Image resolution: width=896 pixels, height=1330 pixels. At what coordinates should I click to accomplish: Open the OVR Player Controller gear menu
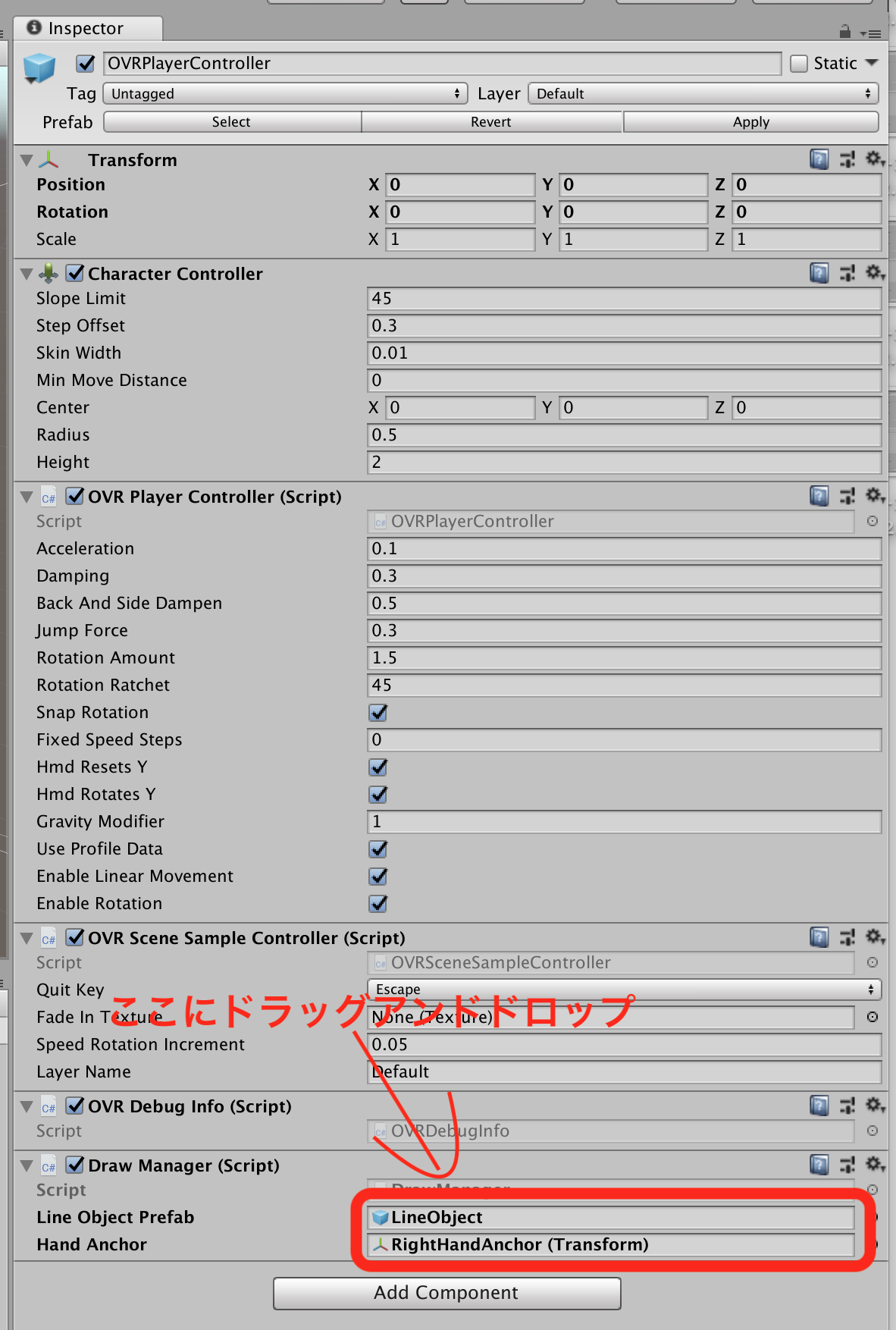(x=875, y=495)
